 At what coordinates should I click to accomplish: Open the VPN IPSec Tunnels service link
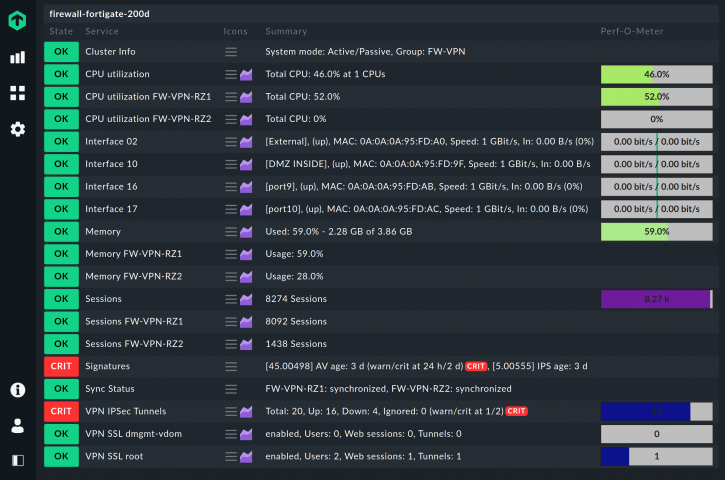tap(125, 411)
